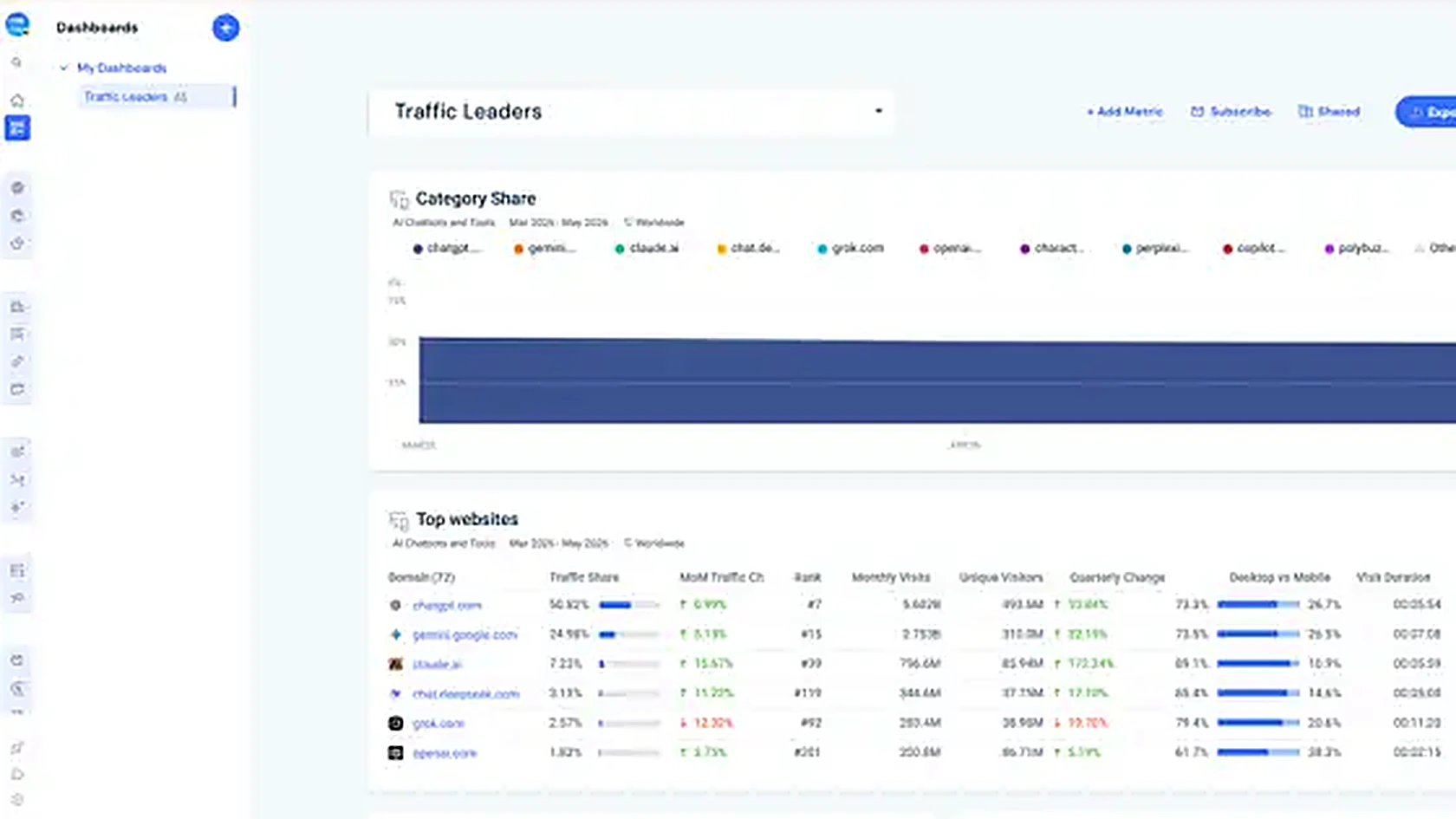This screenshot has width=1456, height=819.
Task: Sort by the Quarterly Change column header
Action: (x=1117, y=577)
